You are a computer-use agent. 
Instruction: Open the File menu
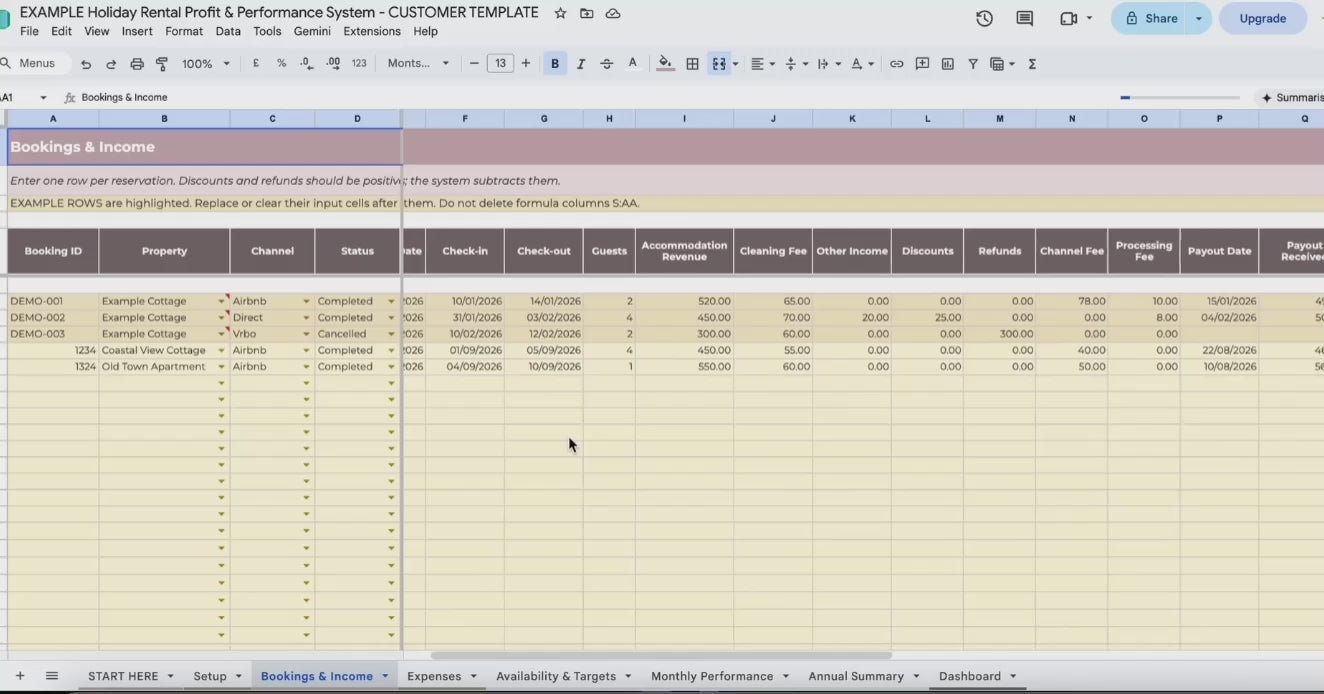(x=29, y=31)
